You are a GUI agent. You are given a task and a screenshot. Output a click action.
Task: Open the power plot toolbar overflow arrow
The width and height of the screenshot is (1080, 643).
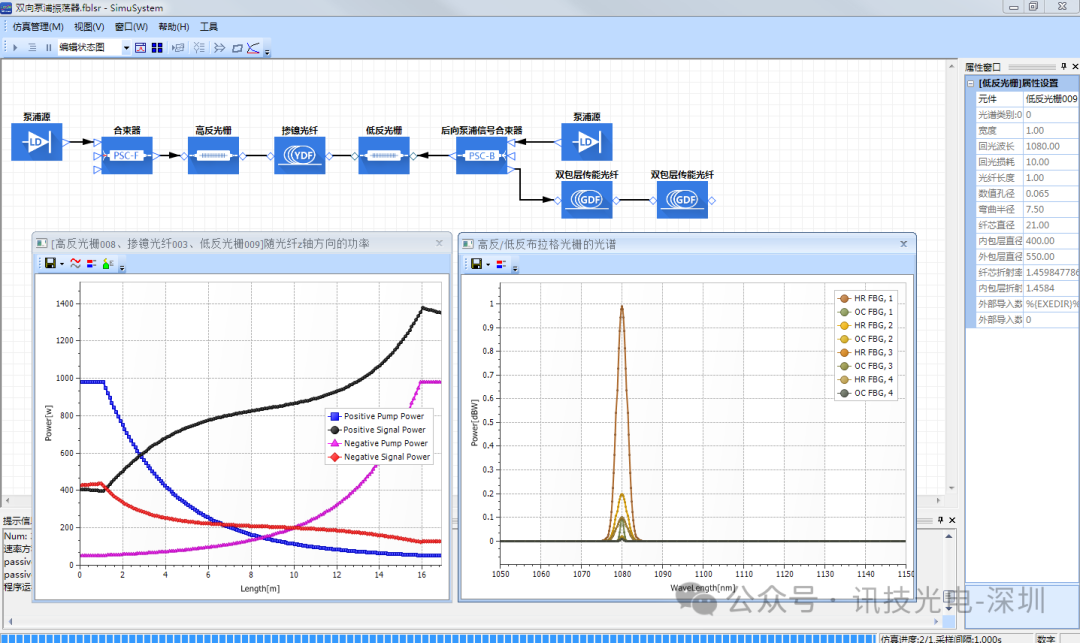coord(122,268)
